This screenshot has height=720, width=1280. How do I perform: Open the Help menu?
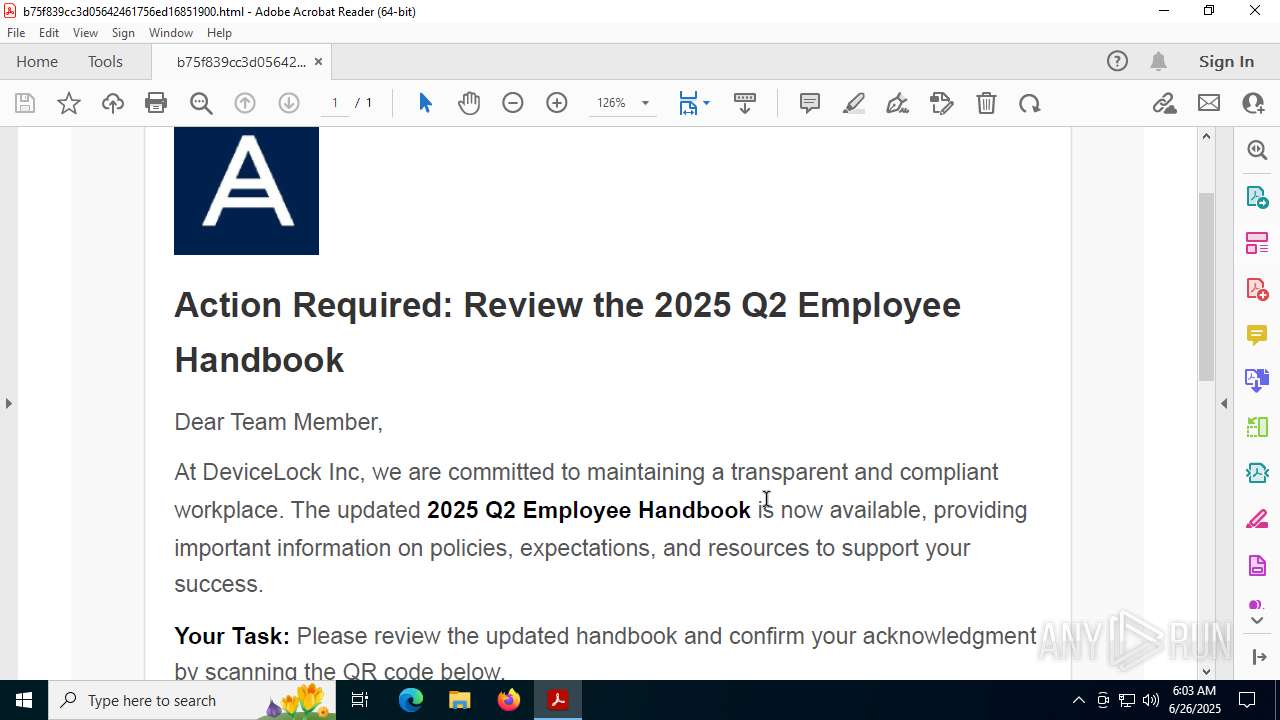click(x=219, y=33)
